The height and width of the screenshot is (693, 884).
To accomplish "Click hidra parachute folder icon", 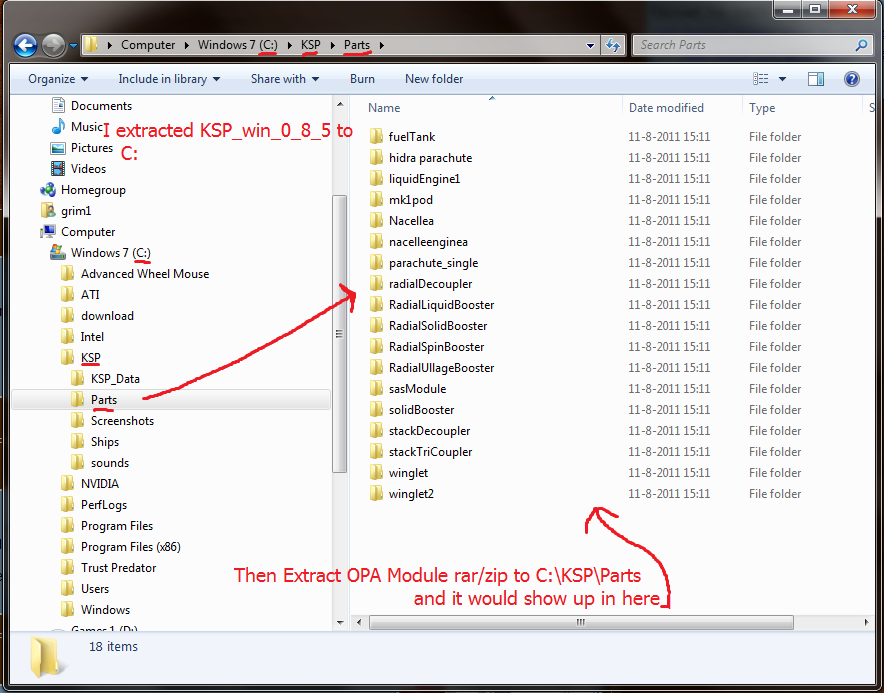I will point(377,158).
